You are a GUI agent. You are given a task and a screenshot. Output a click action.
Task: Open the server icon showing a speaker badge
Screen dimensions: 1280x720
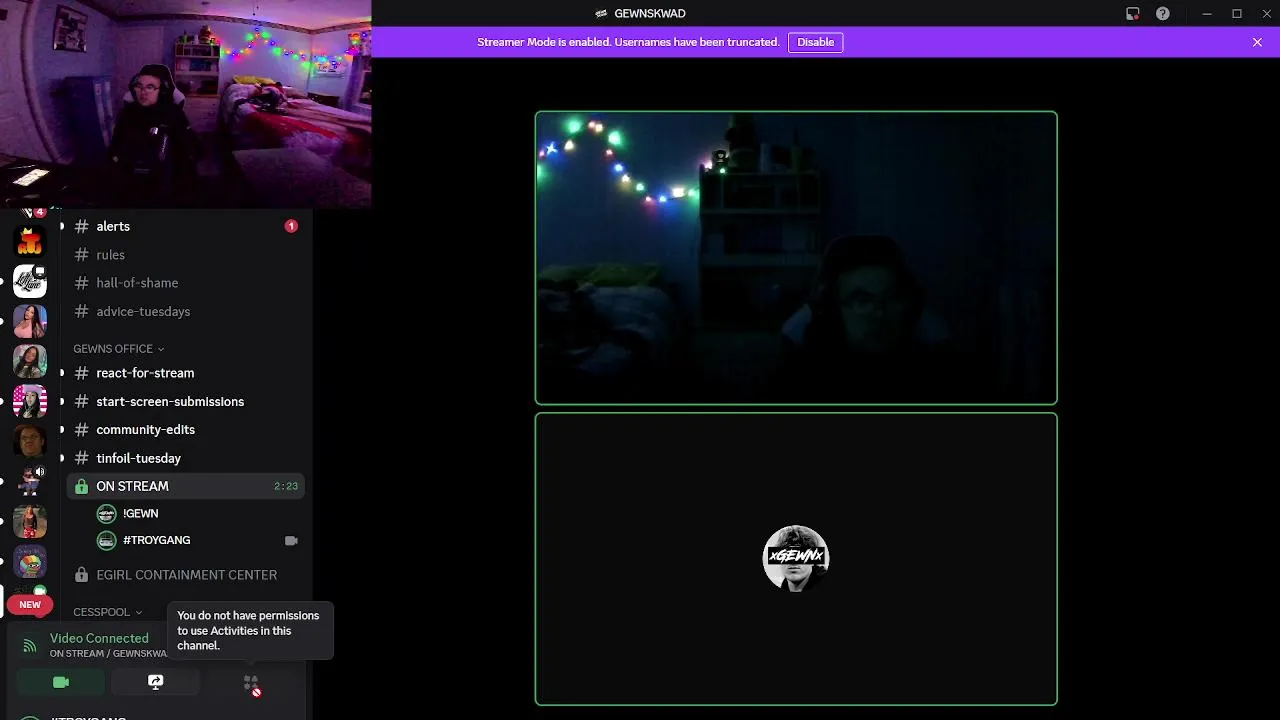tap(30, 481)
